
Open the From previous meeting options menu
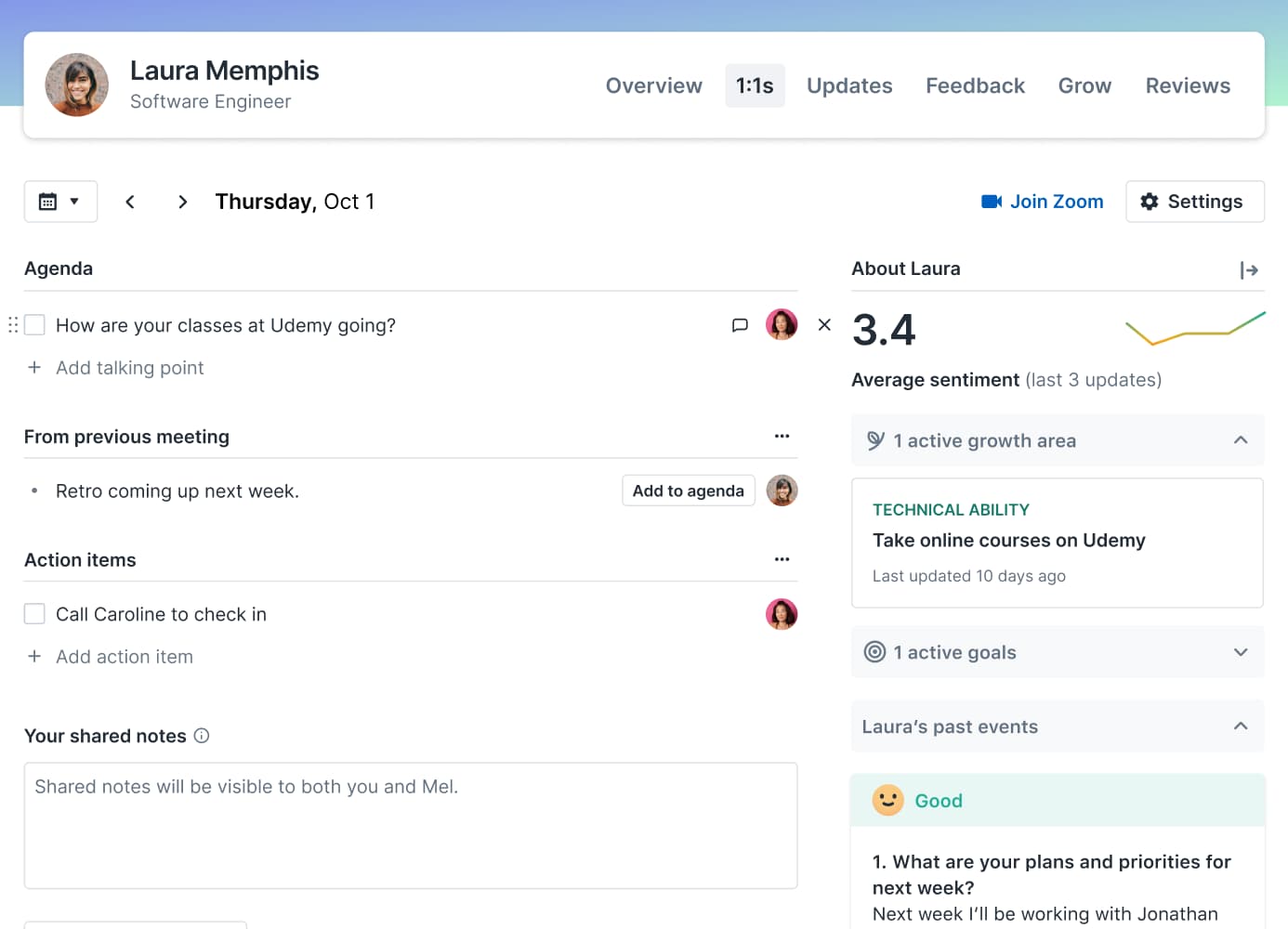click(x=782, y=436)
